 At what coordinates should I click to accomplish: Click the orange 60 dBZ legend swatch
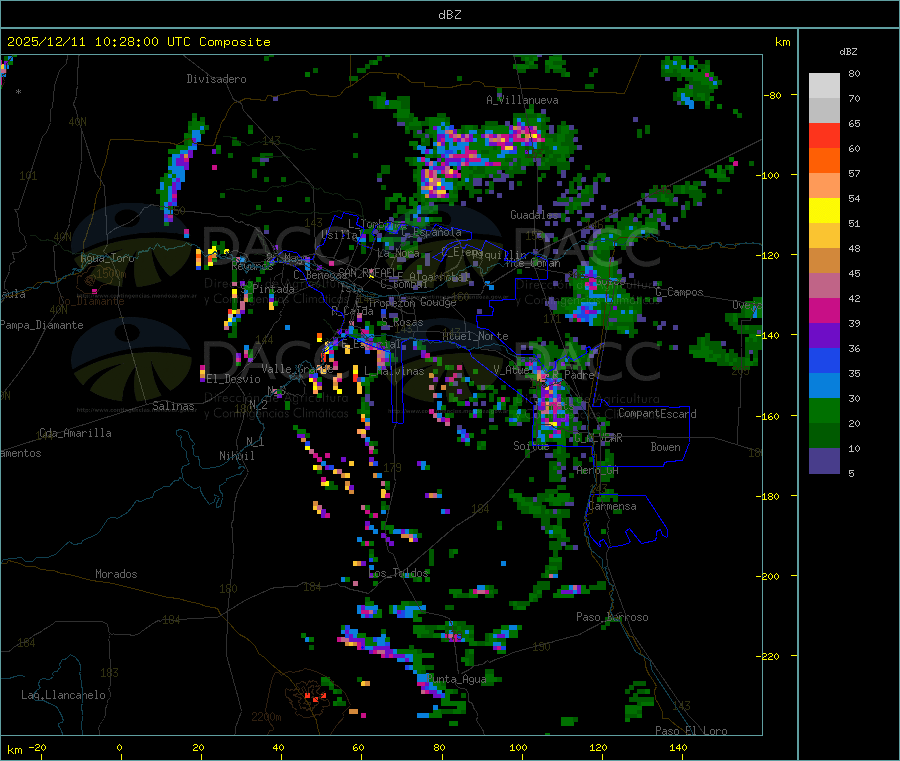[x=824, y=161]
